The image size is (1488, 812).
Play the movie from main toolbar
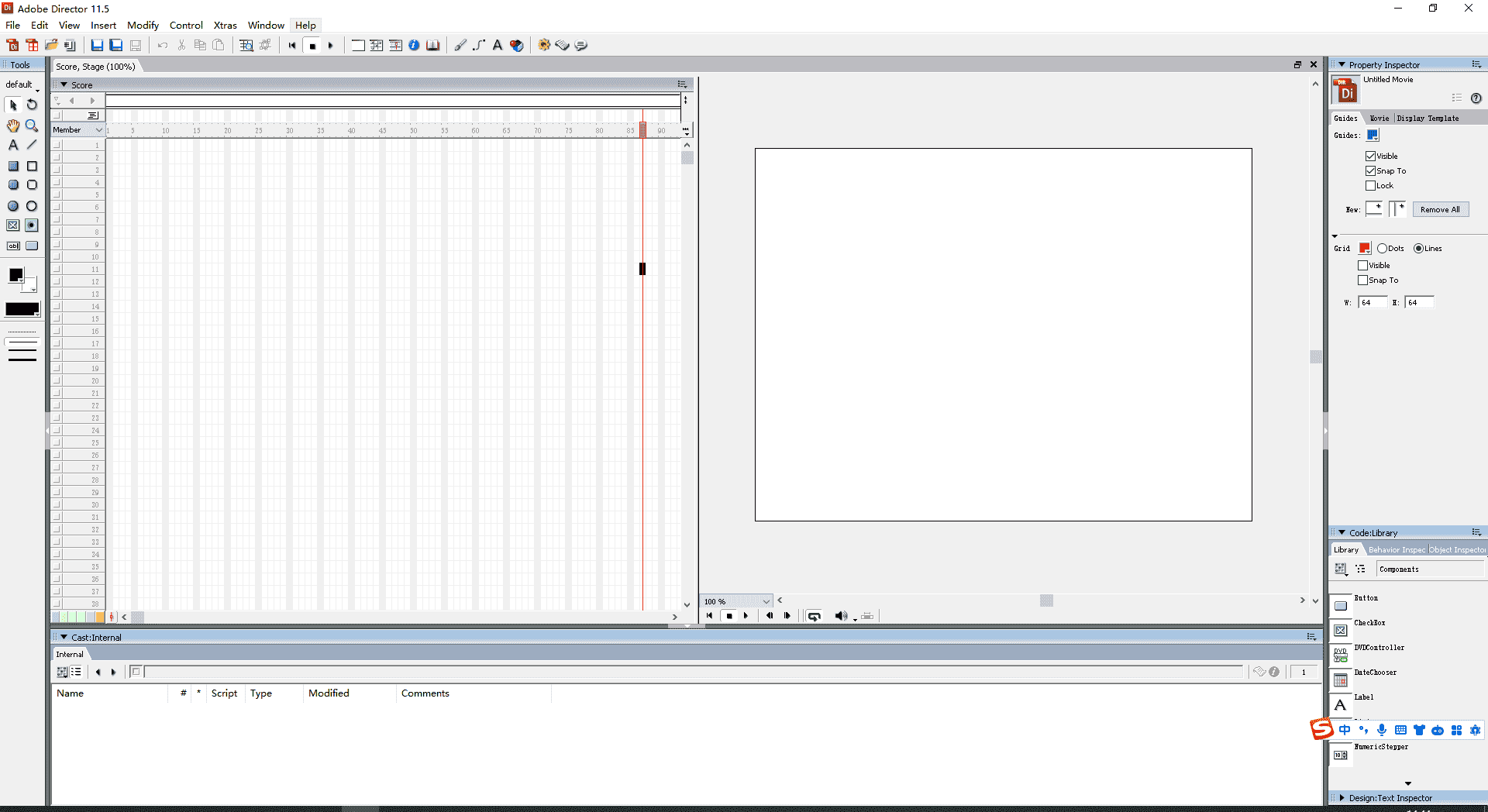pyautogui.click(x=331, y=45)
